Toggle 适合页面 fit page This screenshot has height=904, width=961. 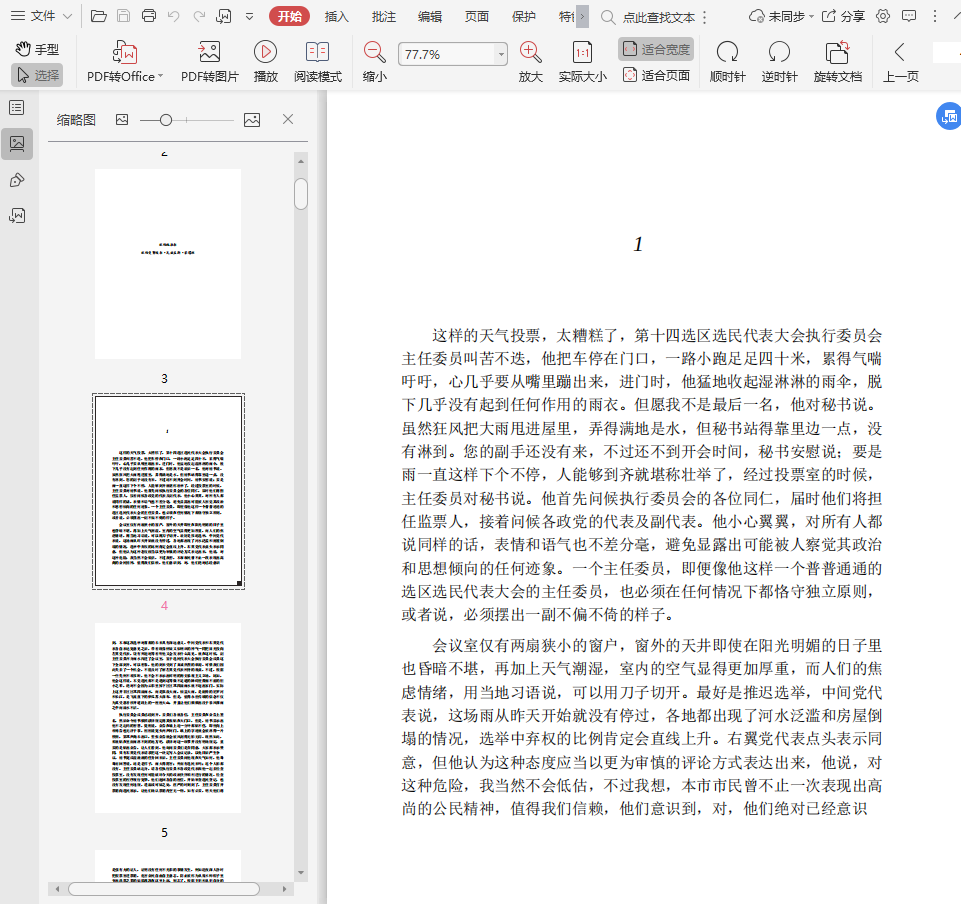point(656,75)
